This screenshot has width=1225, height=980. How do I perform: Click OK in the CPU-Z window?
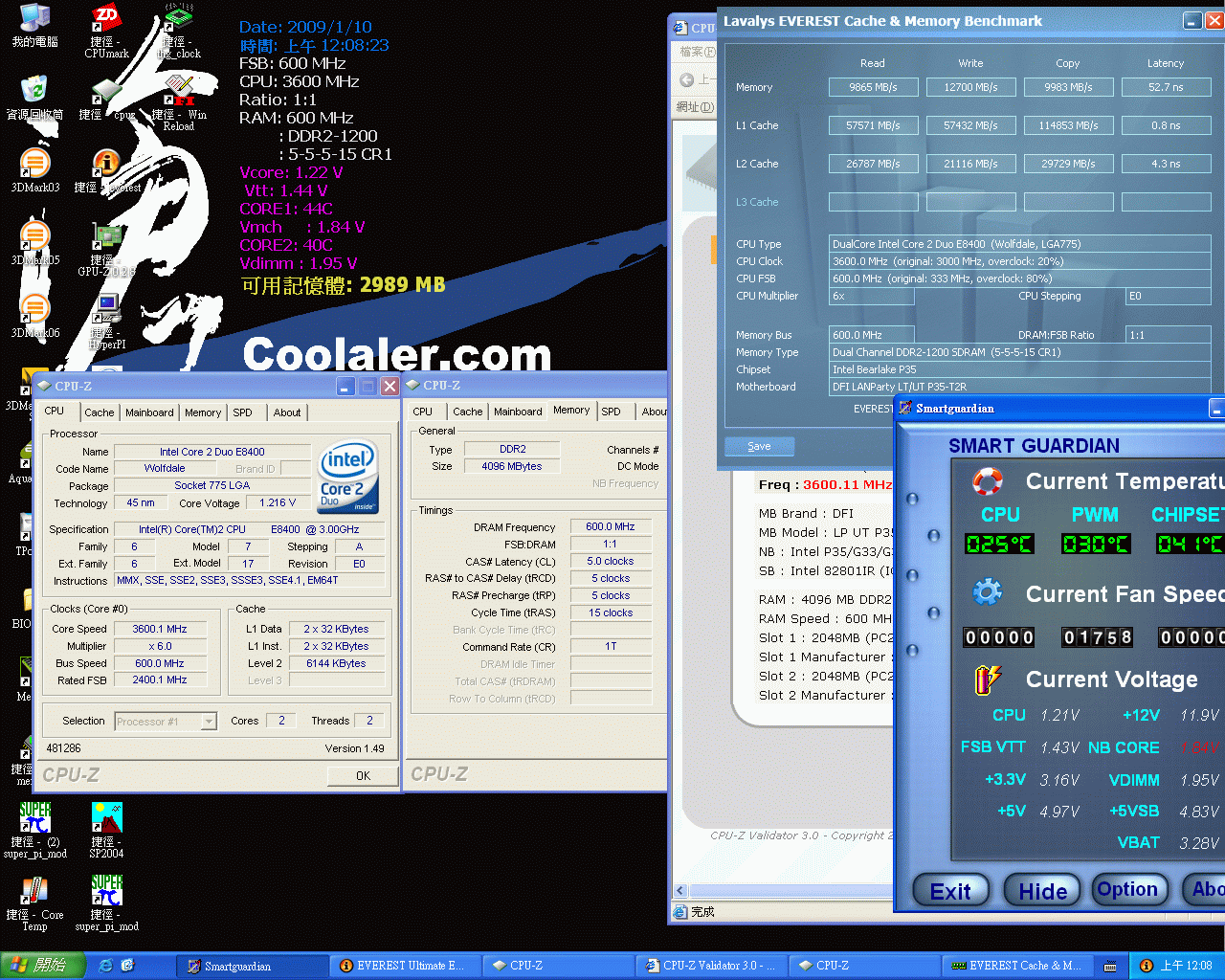[363, 775]
